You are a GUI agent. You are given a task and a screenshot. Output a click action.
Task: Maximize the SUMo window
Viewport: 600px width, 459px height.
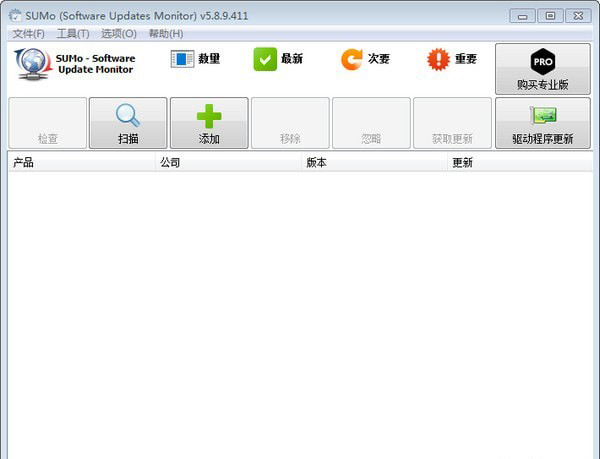coord(550,16)
